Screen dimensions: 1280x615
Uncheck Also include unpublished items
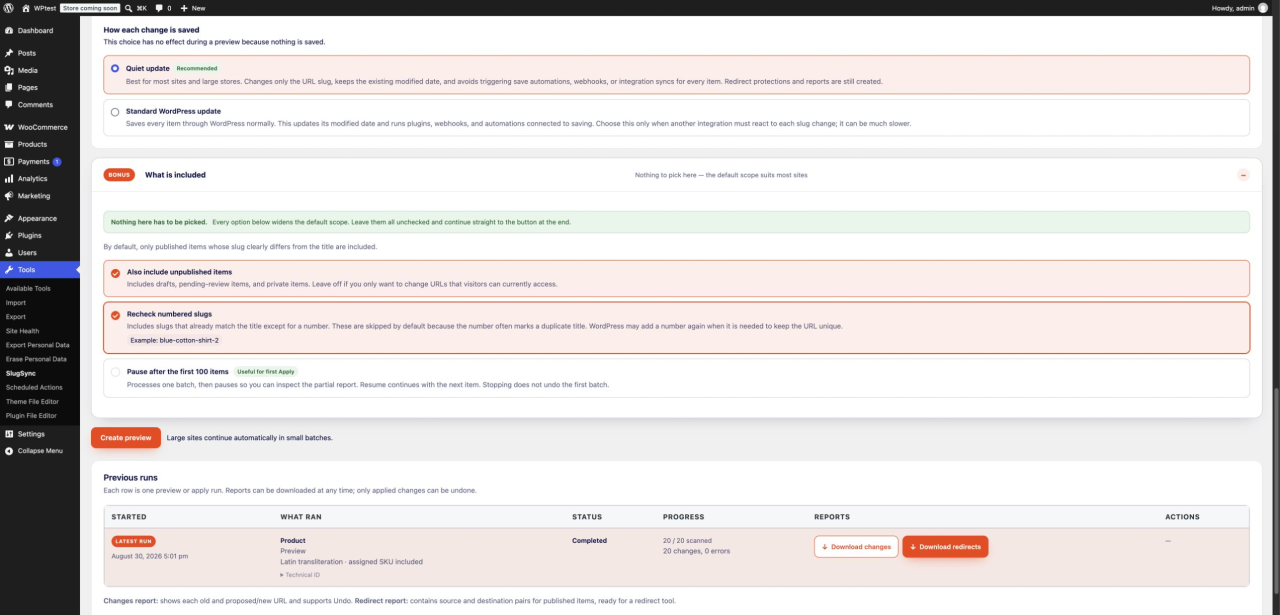coord(115,272)
